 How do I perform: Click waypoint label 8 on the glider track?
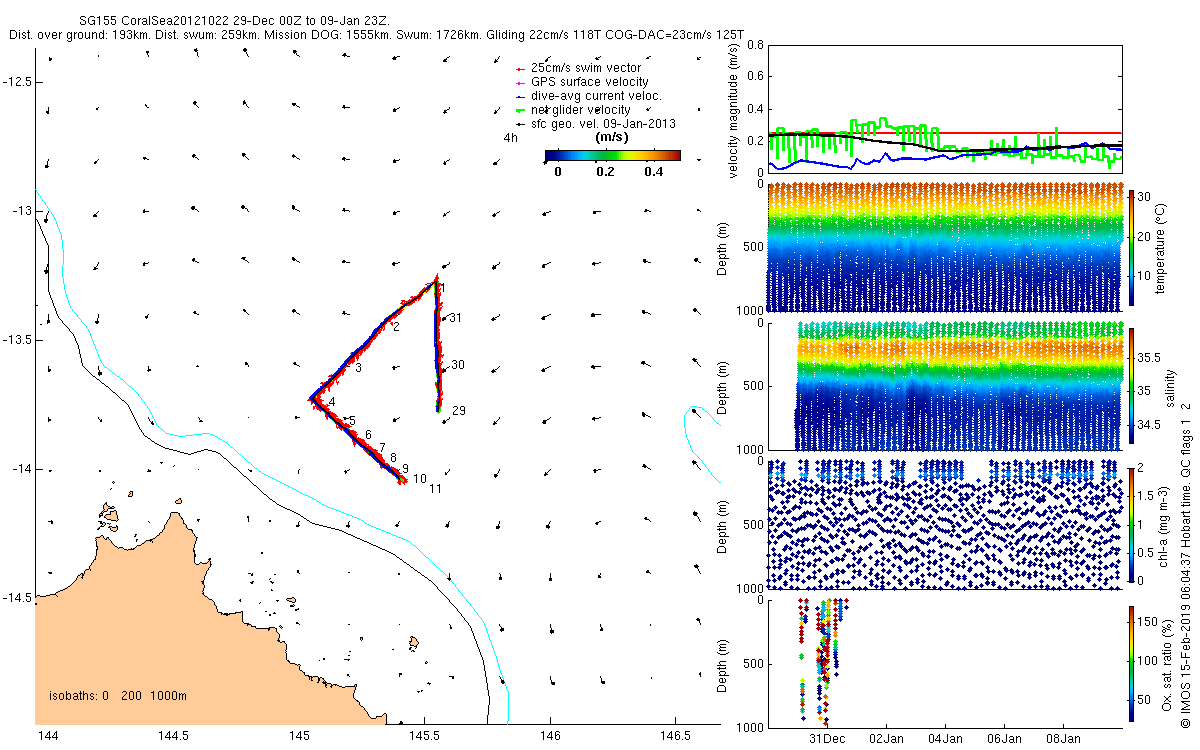394,457
